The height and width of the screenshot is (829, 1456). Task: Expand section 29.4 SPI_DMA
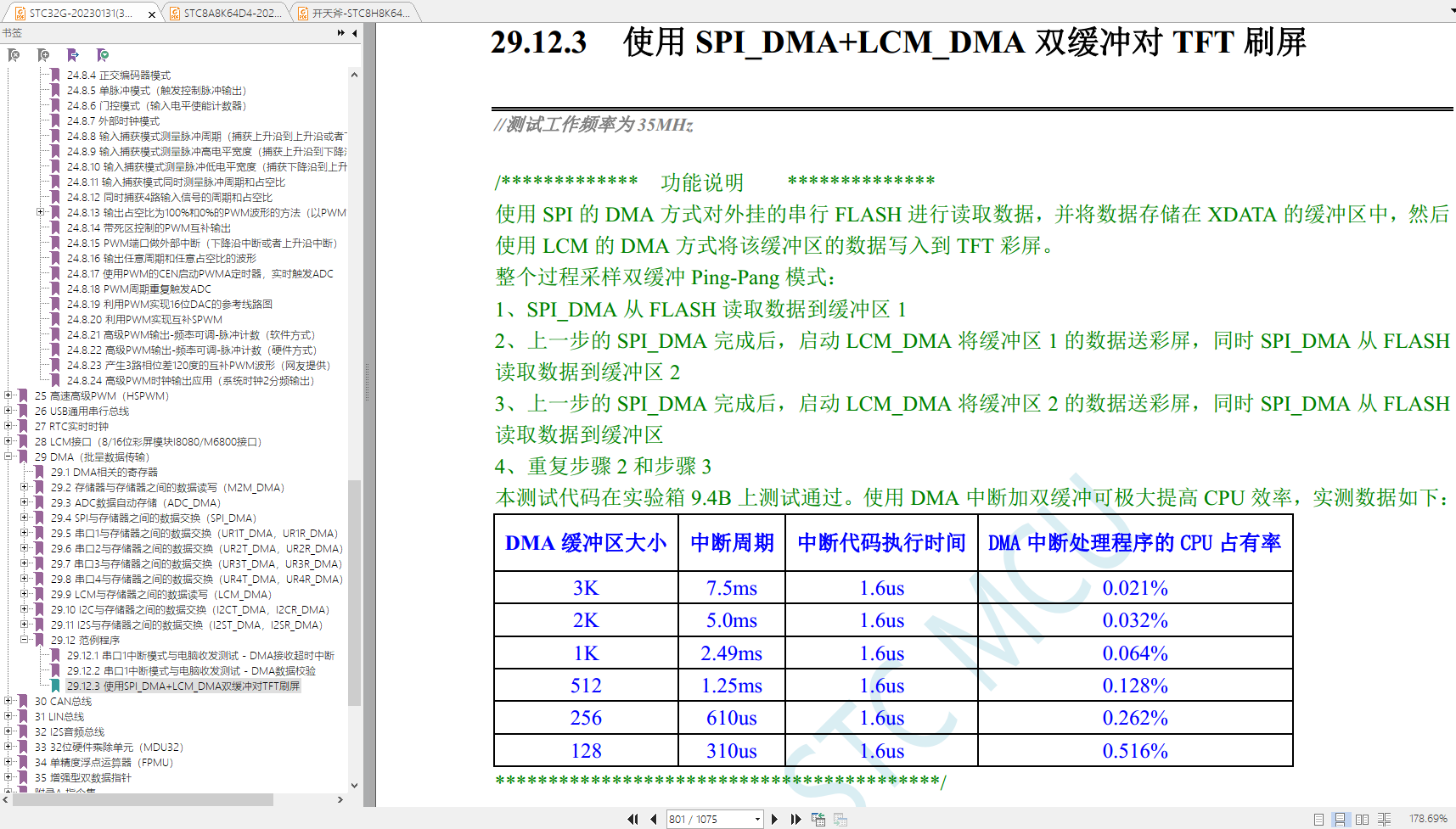coord(25,518)
